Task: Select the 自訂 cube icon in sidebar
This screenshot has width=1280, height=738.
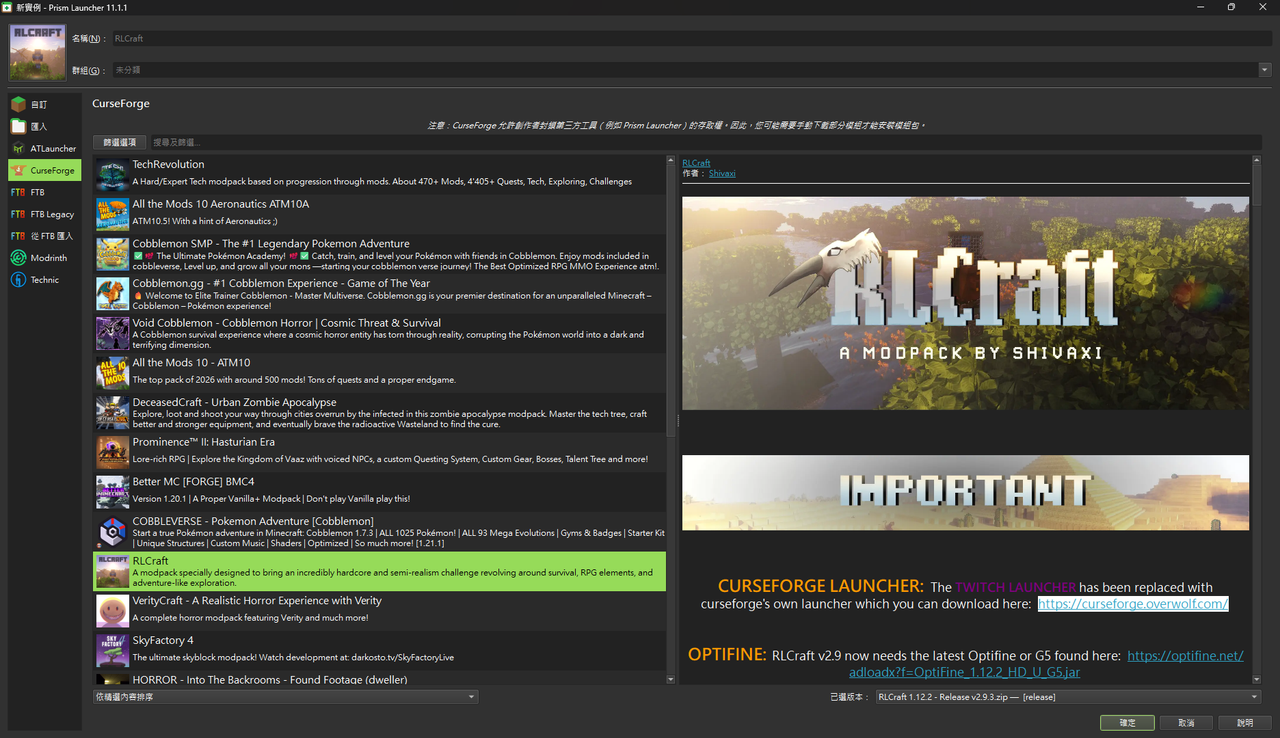Action: point(18,104)
